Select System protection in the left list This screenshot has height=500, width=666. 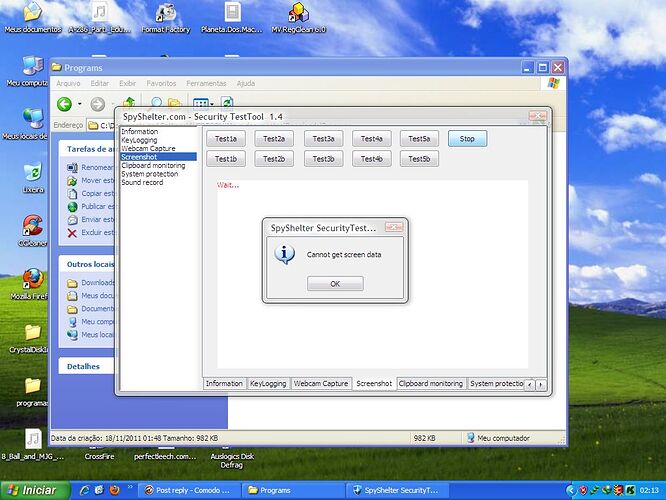158,174
